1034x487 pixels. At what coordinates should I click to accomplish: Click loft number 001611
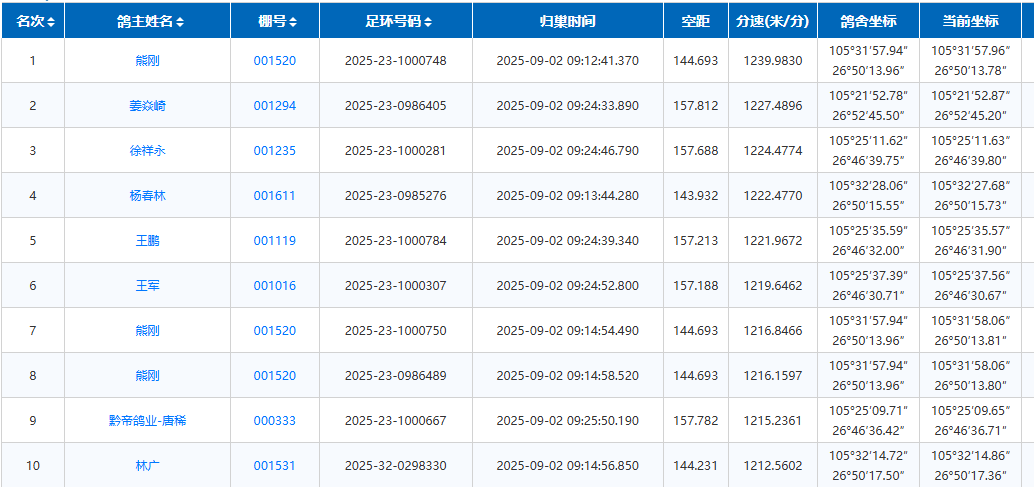tap(274, 196)
